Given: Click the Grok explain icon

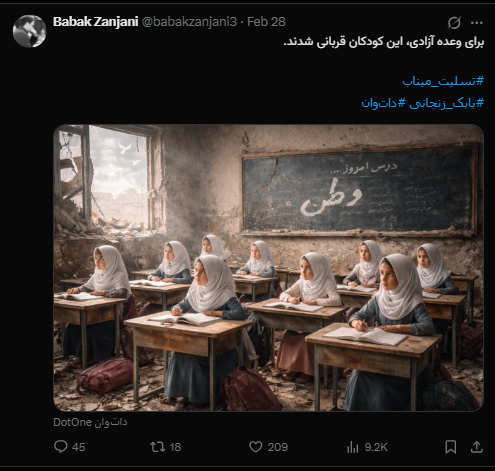Looking at the screenshot, I should pyautogui.click(x=454, y=23).
